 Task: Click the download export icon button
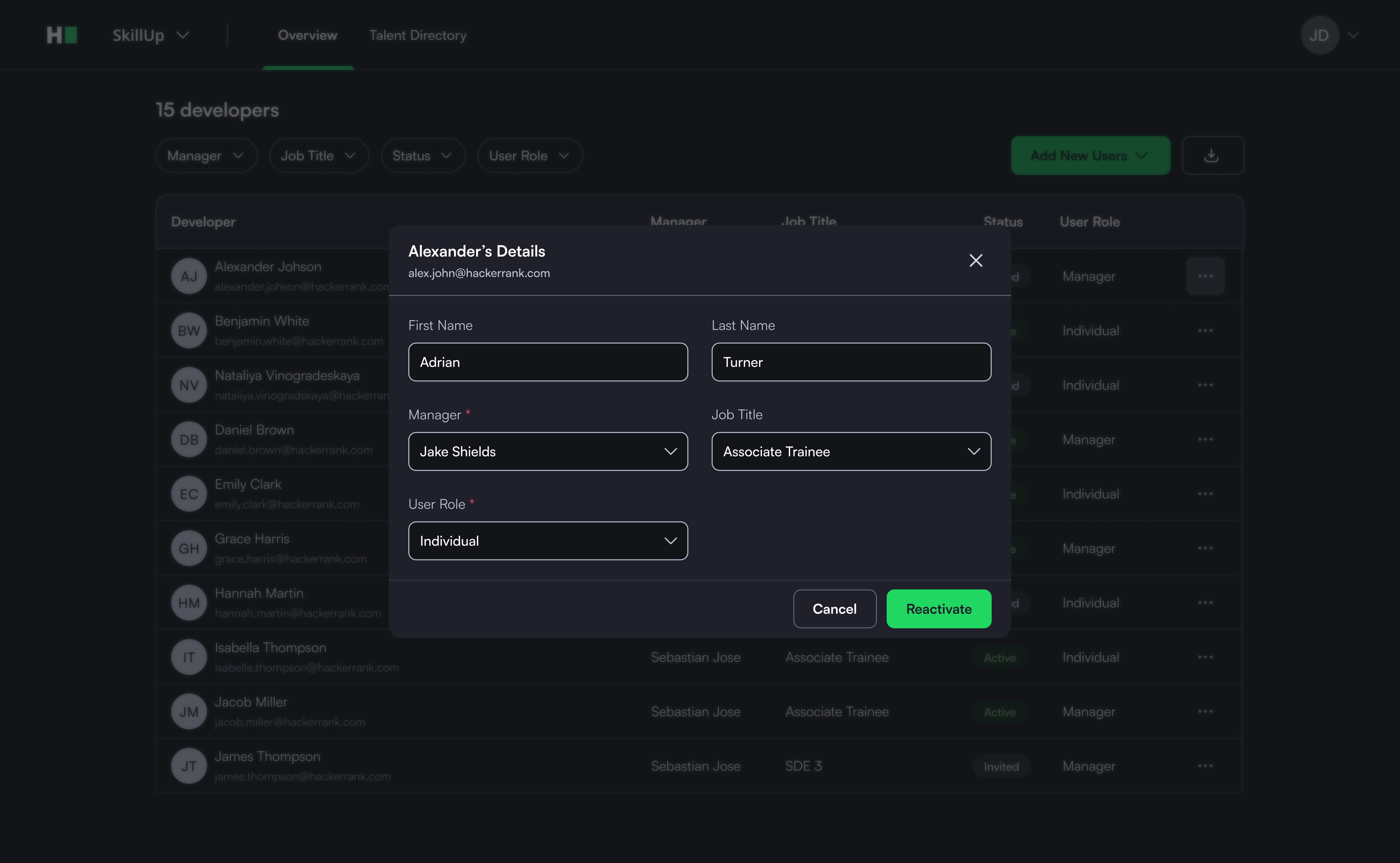click(x=1212, y=155)
